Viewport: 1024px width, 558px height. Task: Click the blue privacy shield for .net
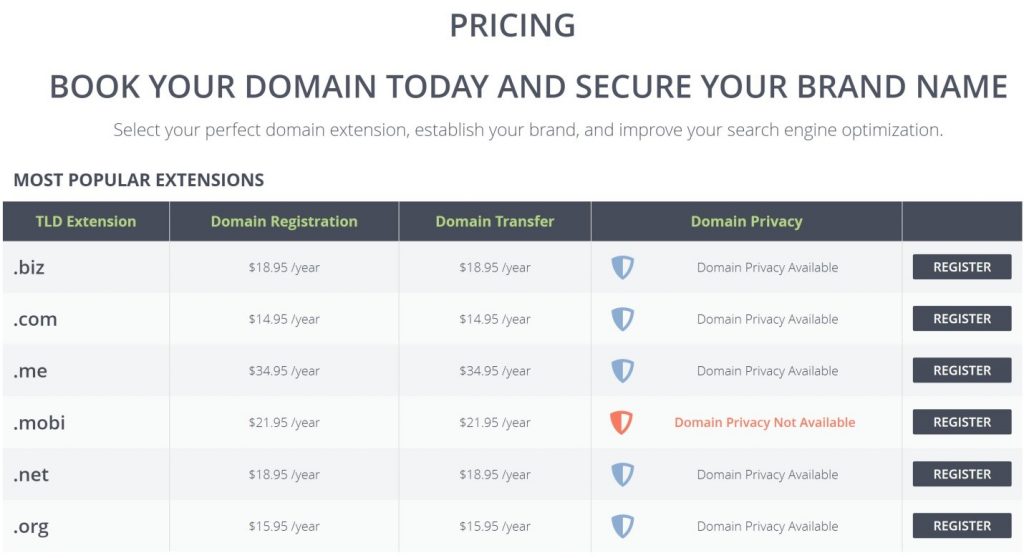[622, 474]
